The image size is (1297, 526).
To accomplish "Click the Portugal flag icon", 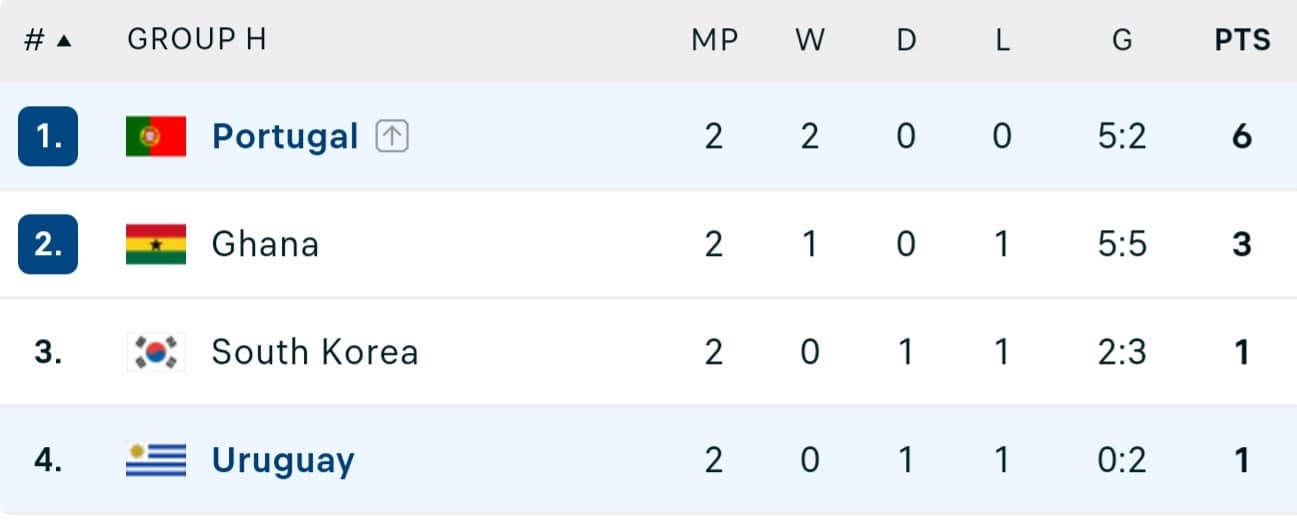I will pyautogui.click(x=156, y=137).
